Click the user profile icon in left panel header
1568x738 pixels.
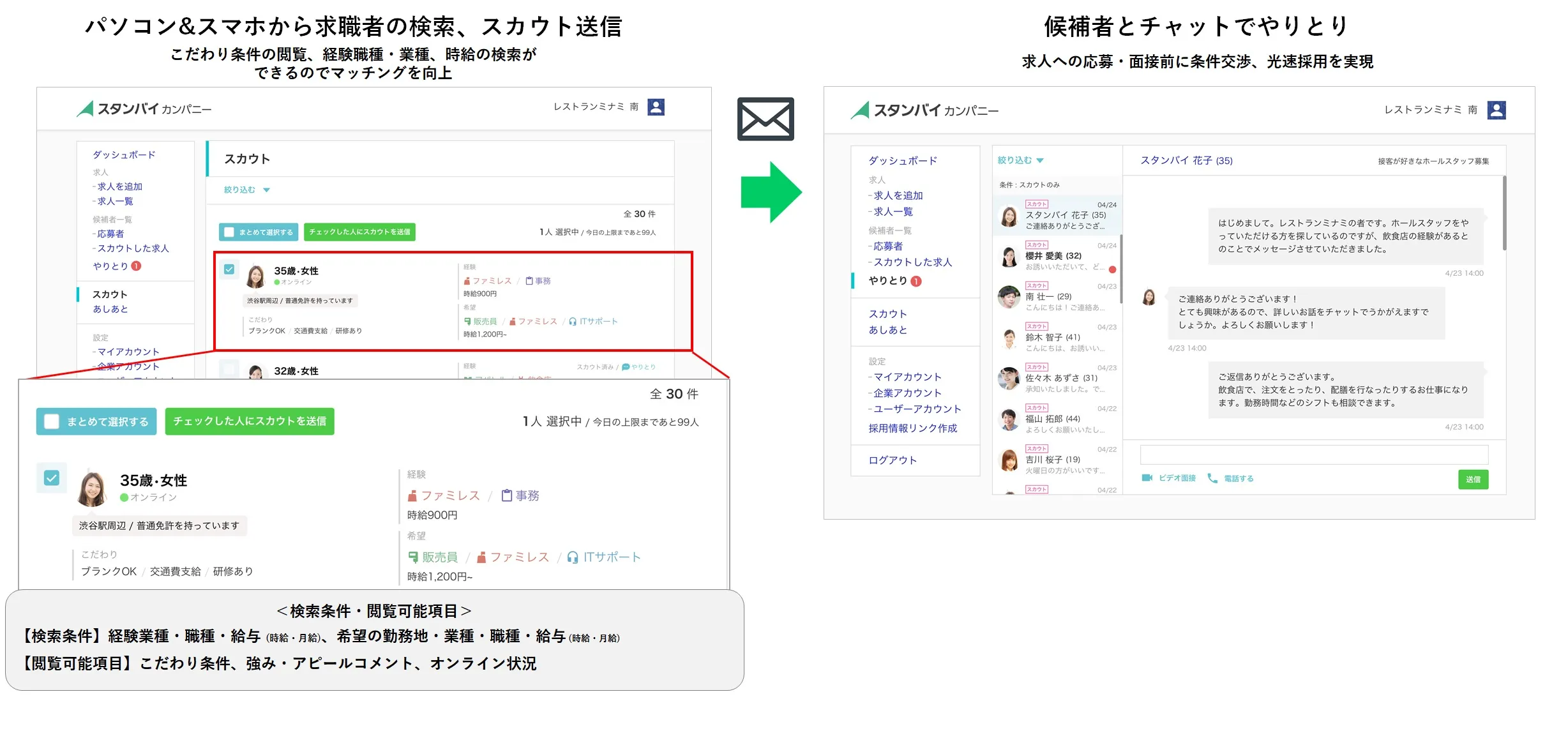tap(656, 107)
